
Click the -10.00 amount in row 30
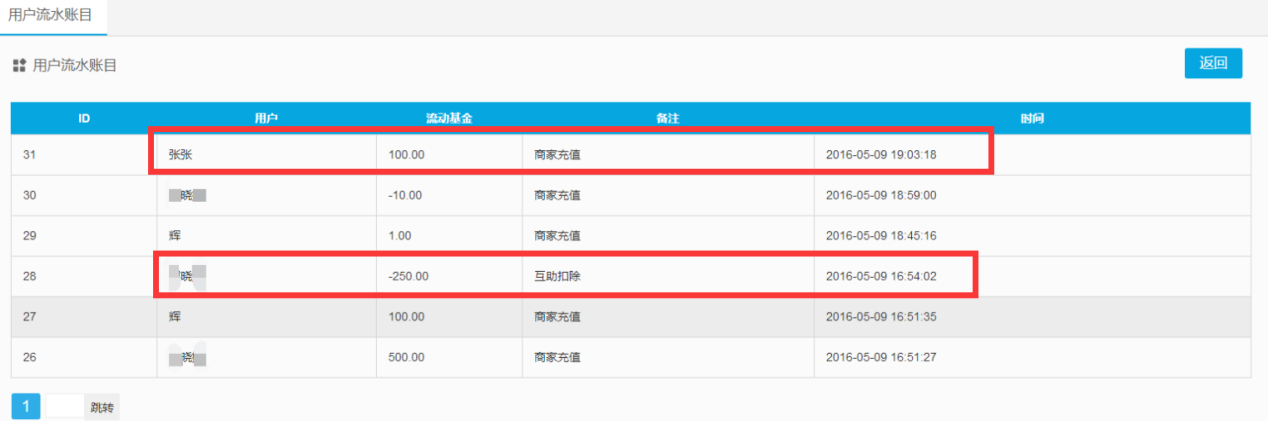[x=405, y=195]
